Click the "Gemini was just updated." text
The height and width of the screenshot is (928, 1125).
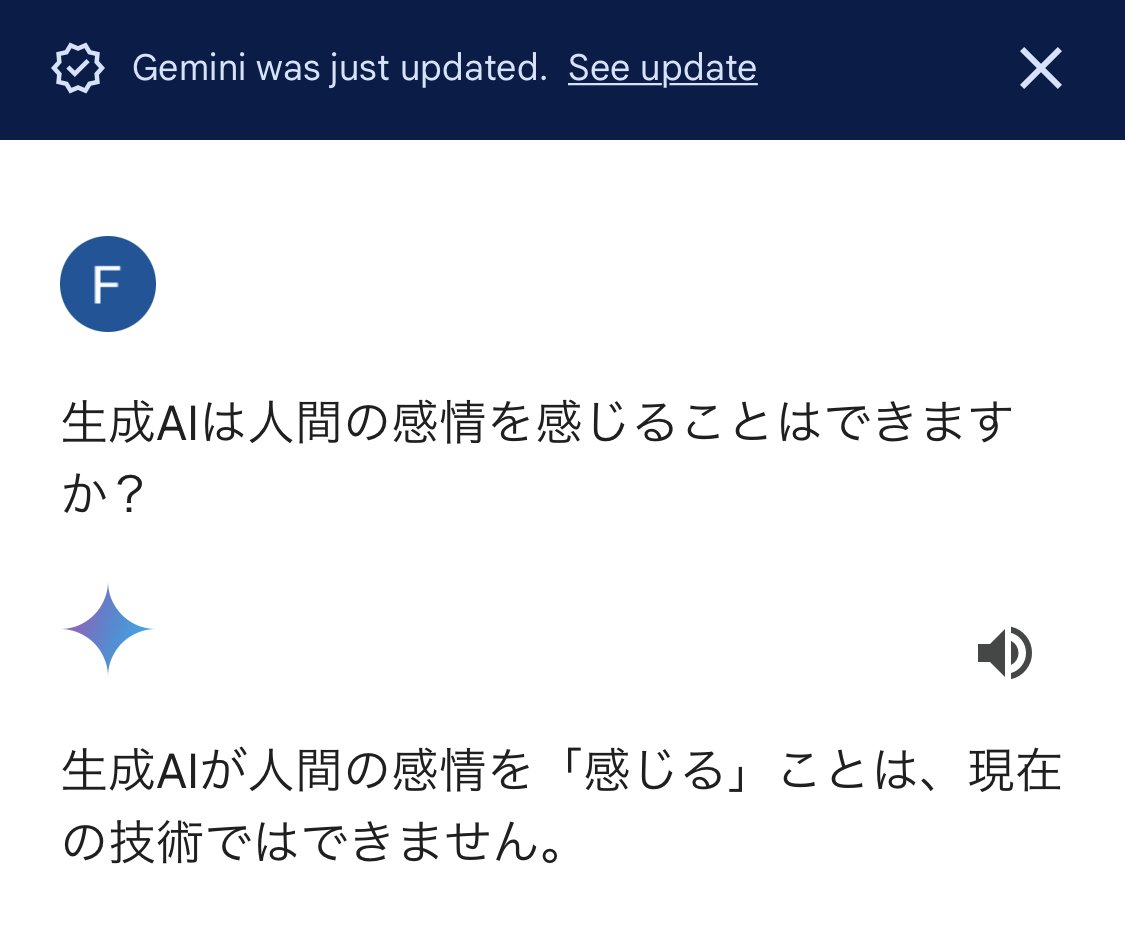[339, 68]
